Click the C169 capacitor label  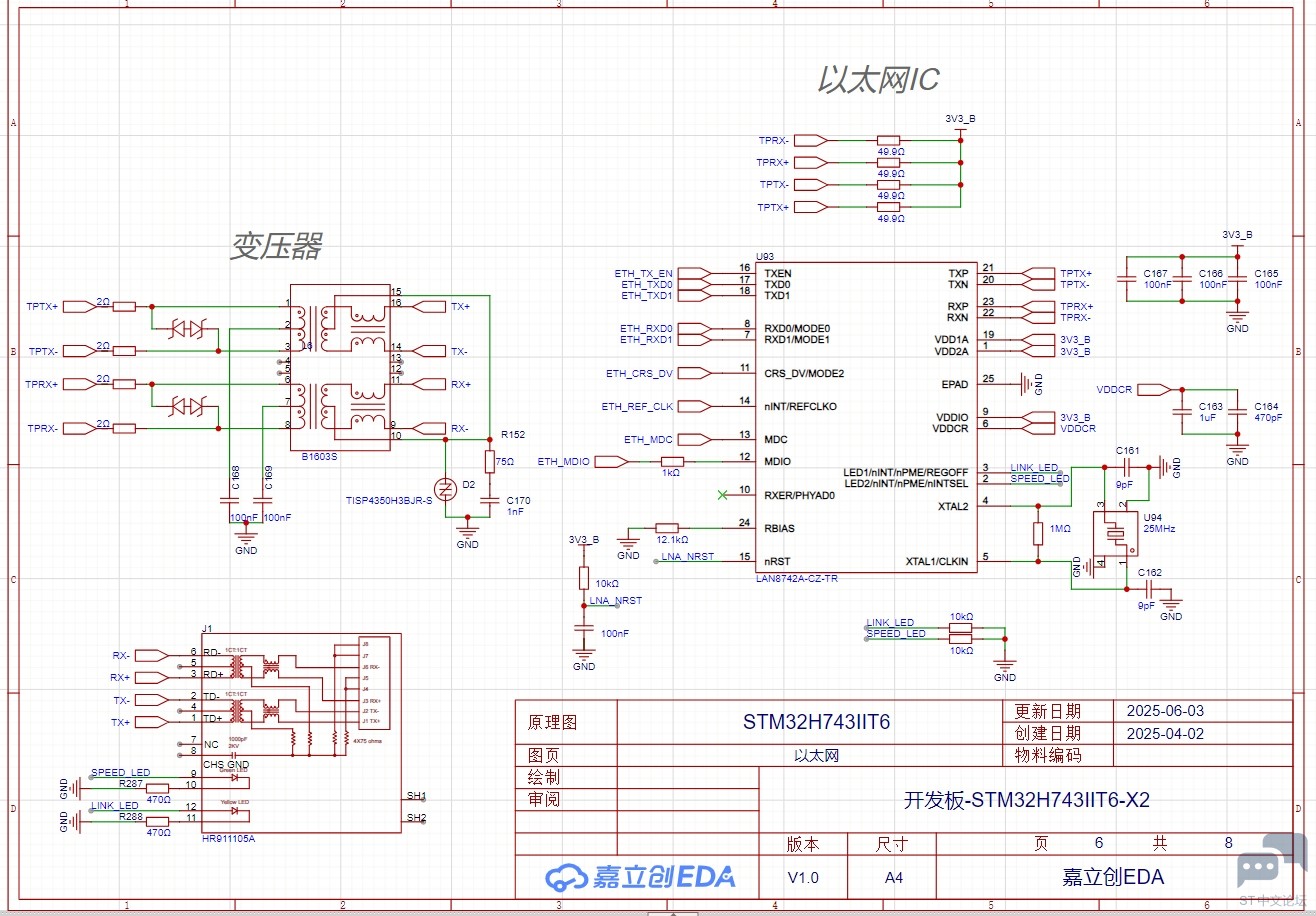pyautogui.click(x=268, y=477)
